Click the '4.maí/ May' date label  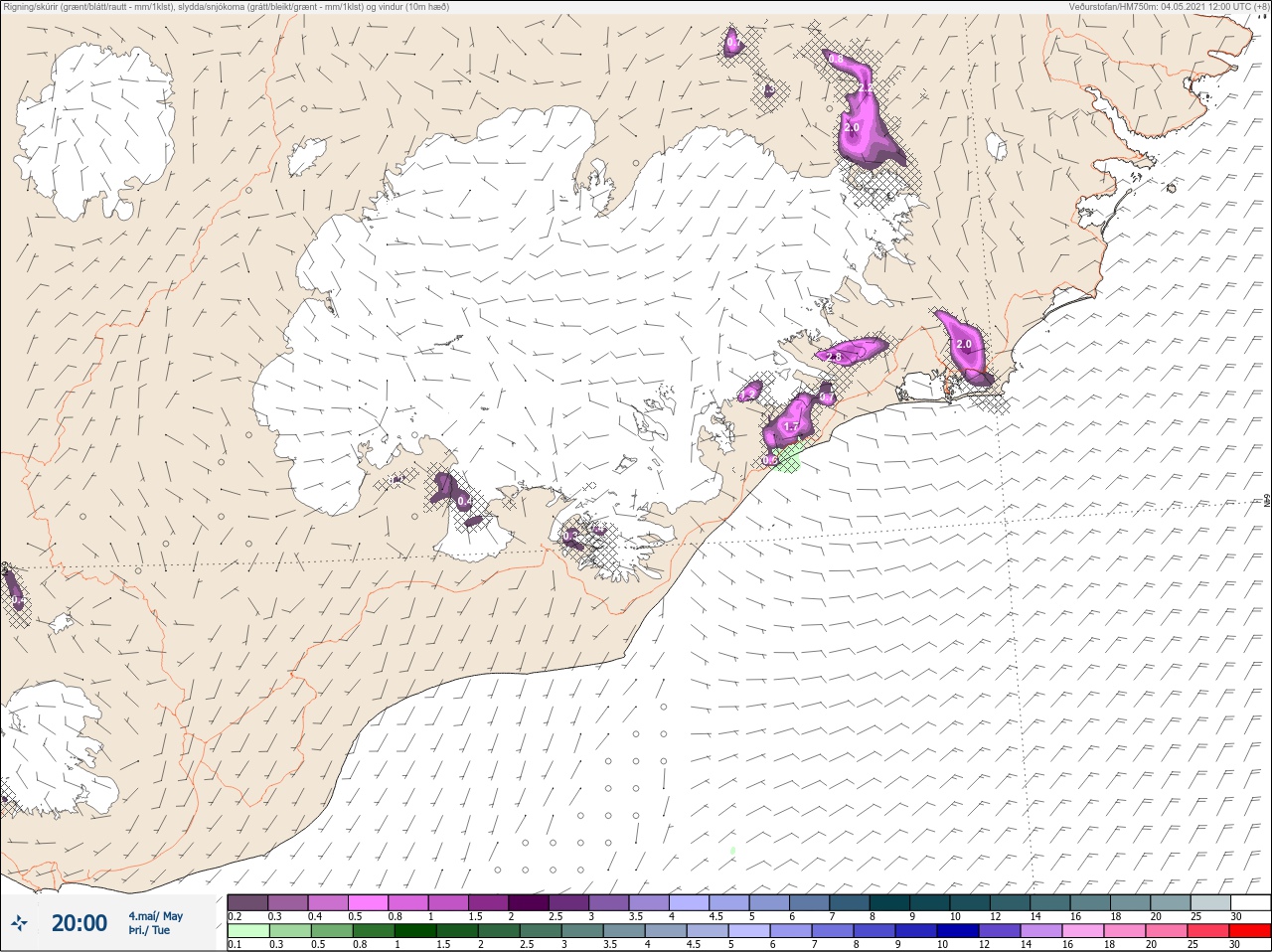click(x=155, y=915)
